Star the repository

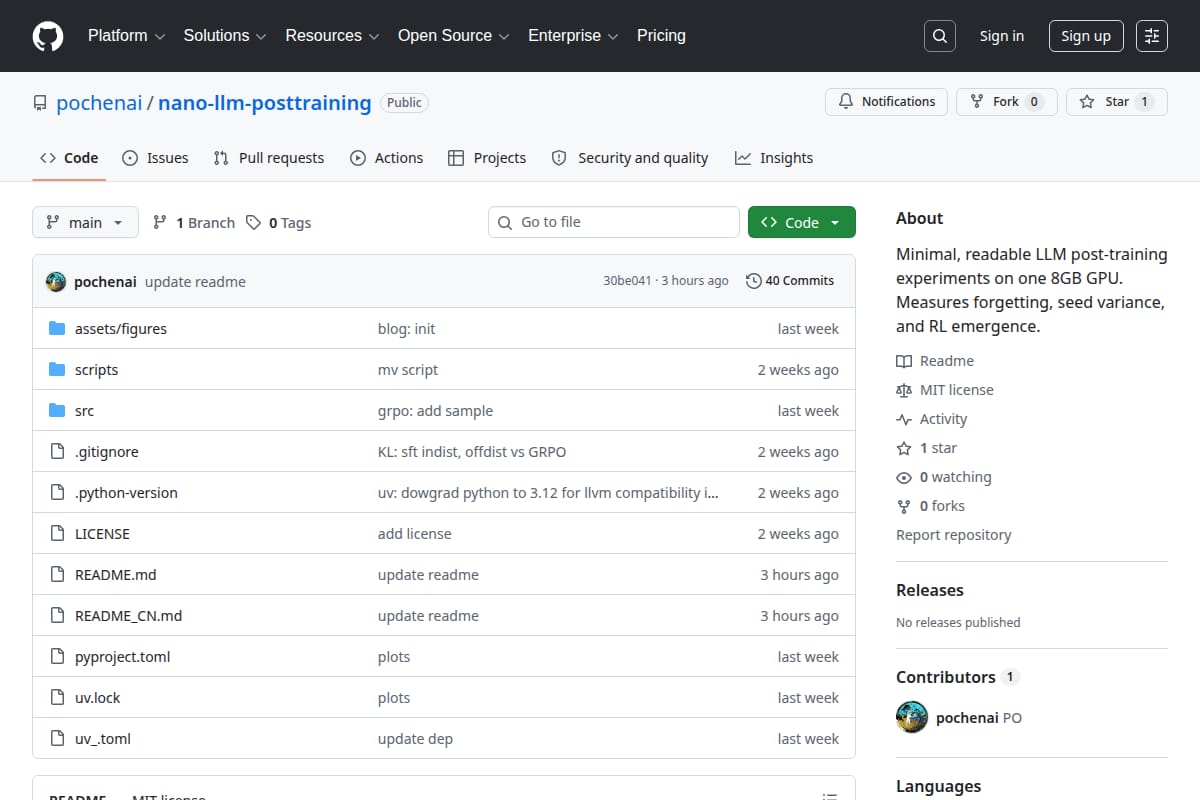pyautogui.click(x=1117, y=102)
